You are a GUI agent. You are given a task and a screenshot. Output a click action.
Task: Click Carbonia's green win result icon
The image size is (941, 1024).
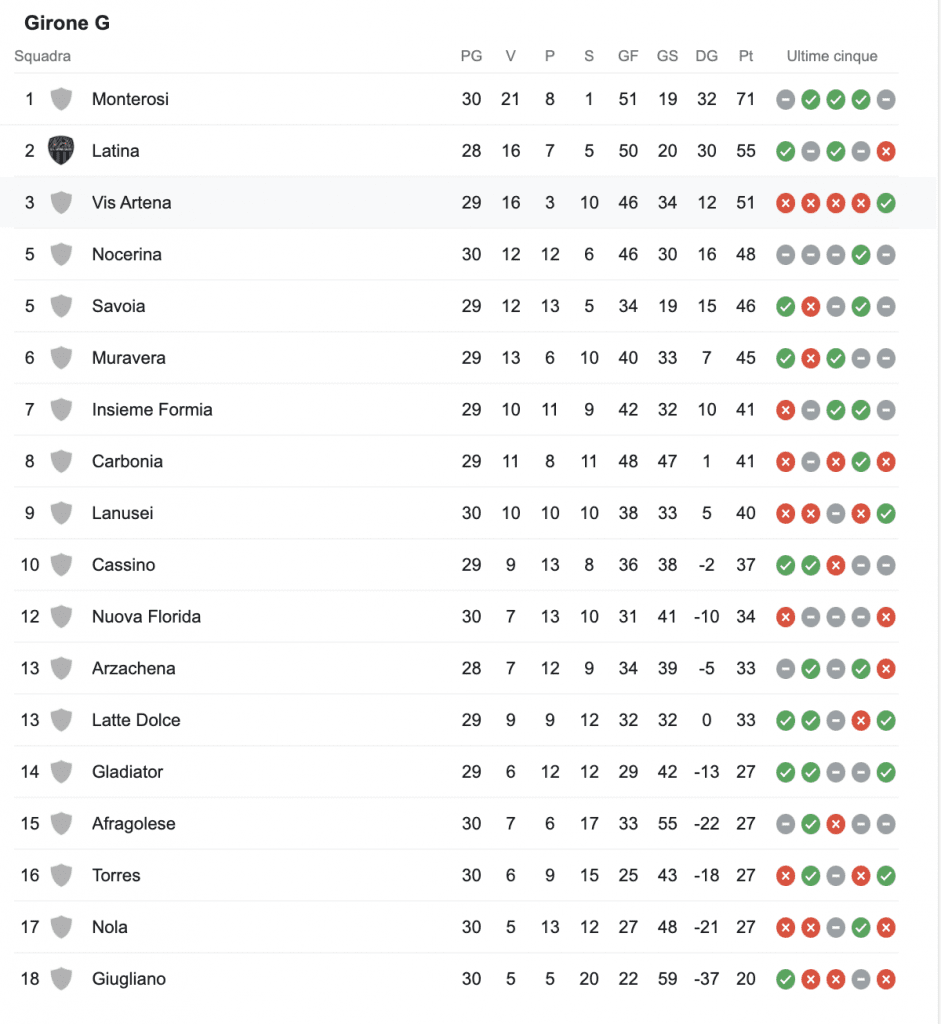pyautogui.click(x=860, y=462)
